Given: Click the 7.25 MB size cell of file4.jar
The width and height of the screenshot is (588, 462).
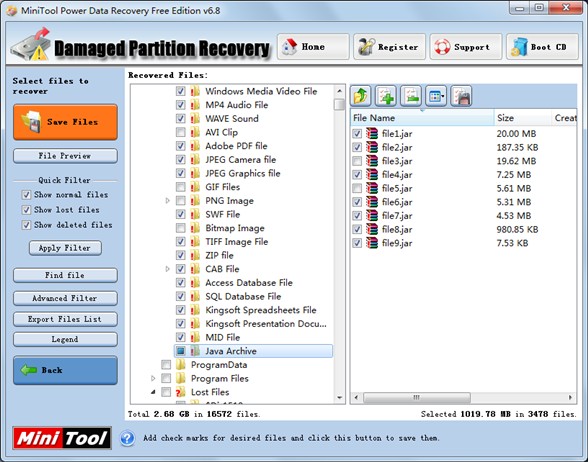Looking at the screenshot, I should [x=514, y=175].
